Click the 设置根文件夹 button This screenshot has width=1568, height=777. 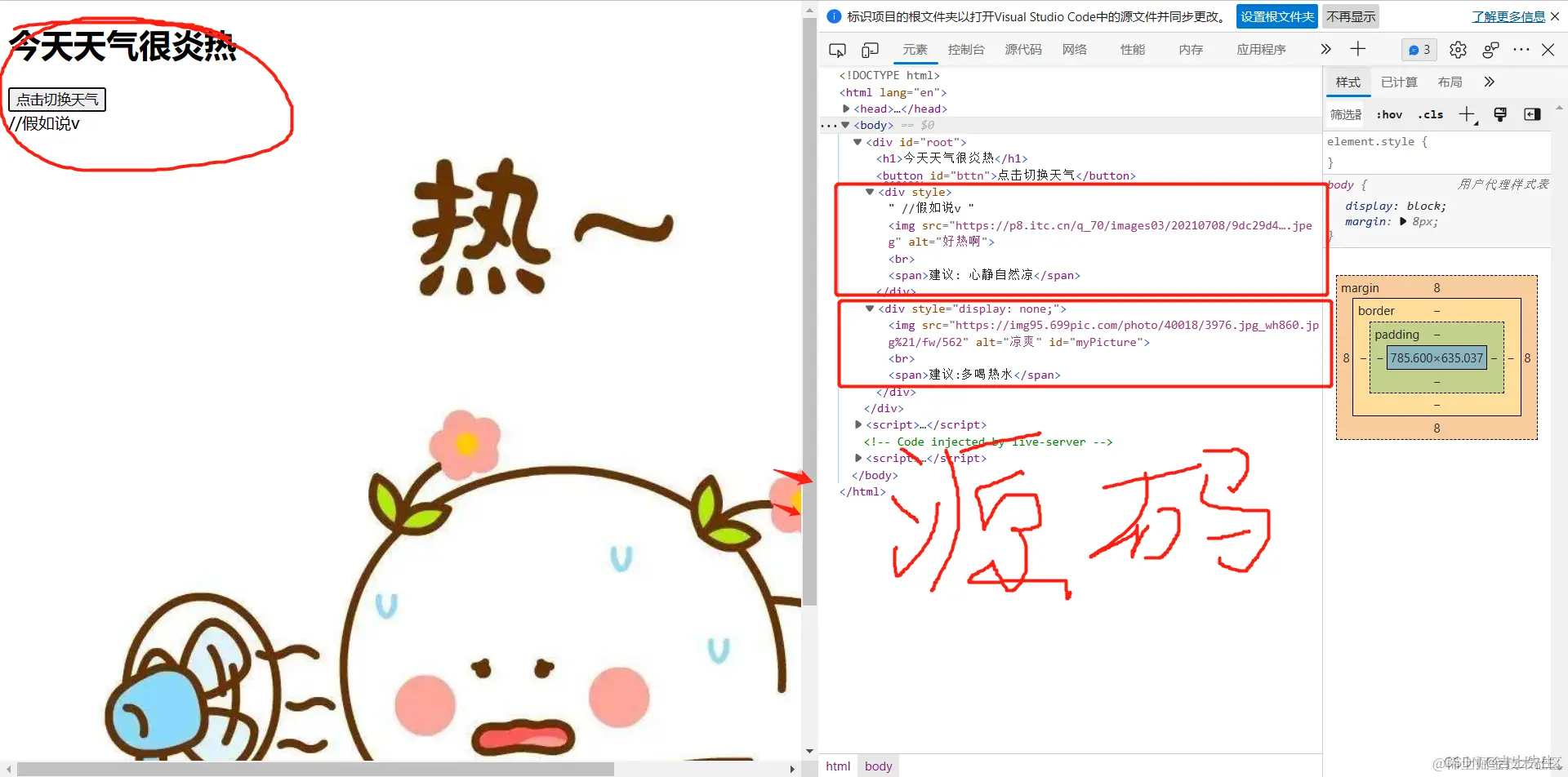point(1276,16)
